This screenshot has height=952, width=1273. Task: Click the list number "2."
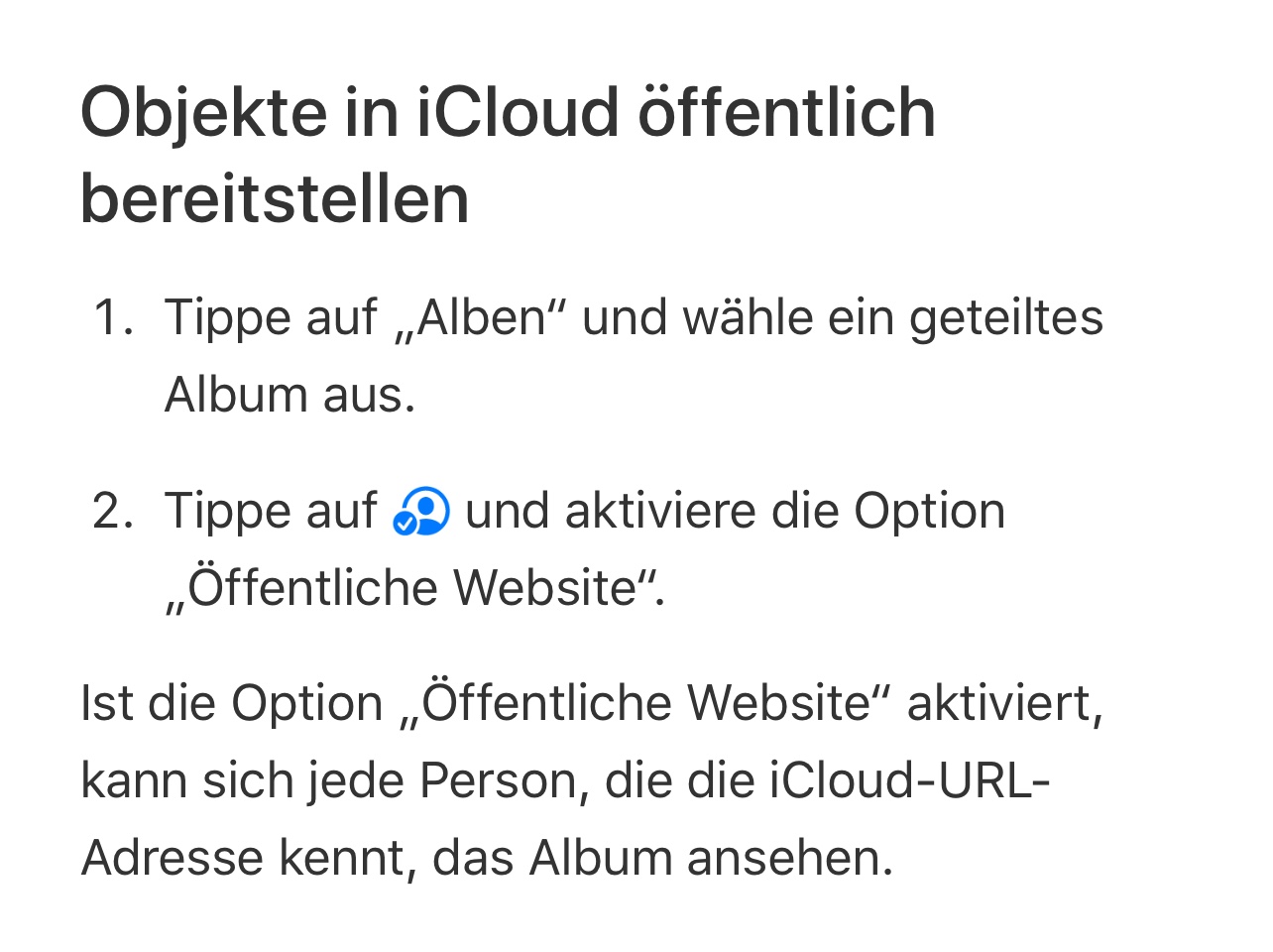113,512
